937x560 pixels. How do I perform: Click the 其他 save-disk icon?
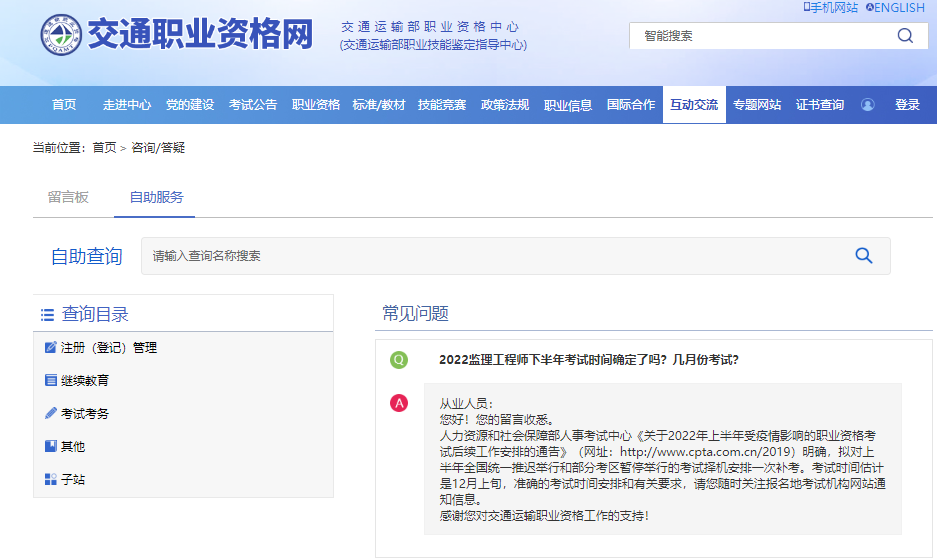coord(51,446)
